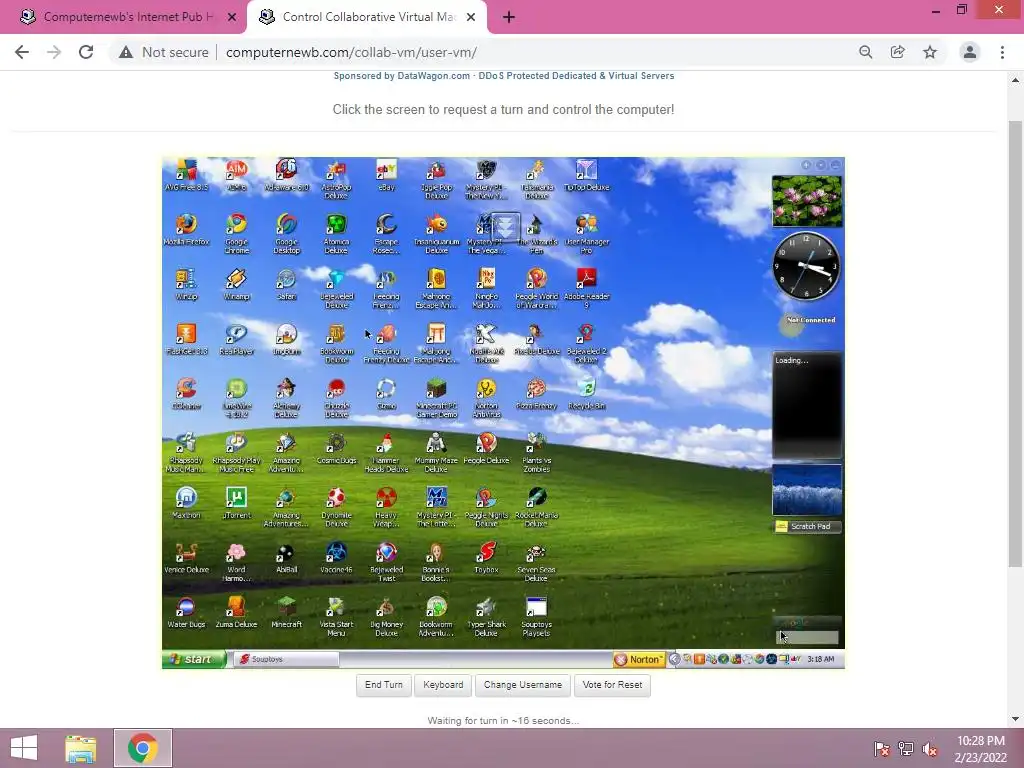This screenshot has height=768, width=1024.
Task: Select the LimeWire desktop icon
Action: [236, 398]
